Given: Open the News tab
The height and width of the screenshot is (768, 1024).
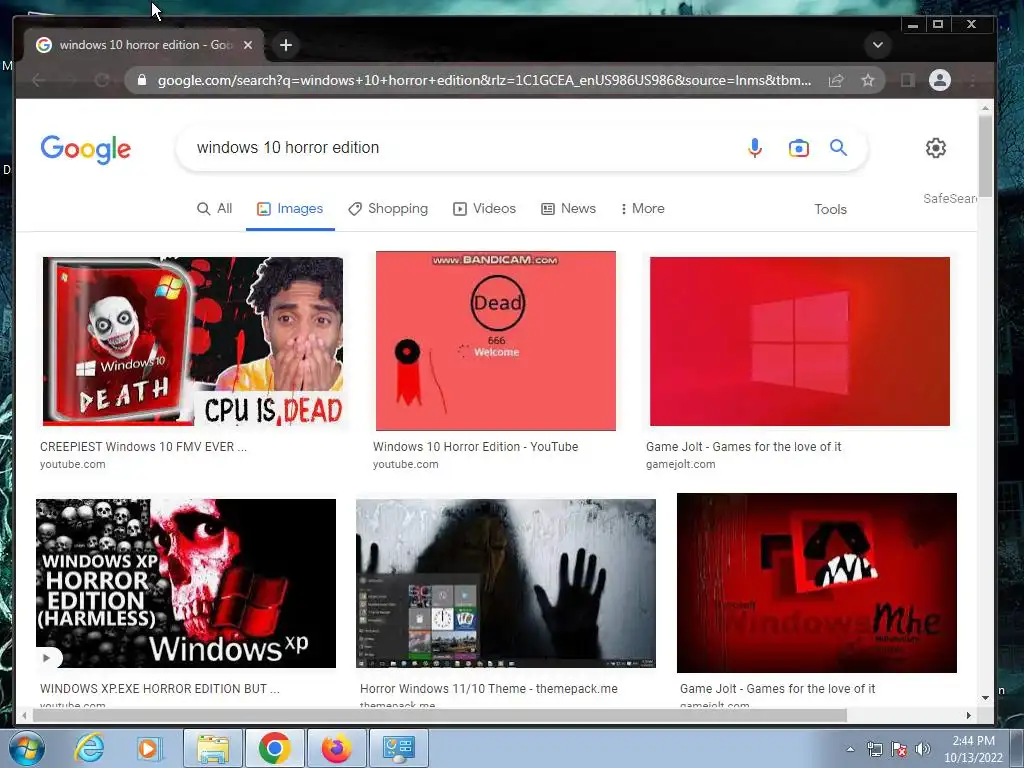Looking at the screenshot, I should (569, 208).
